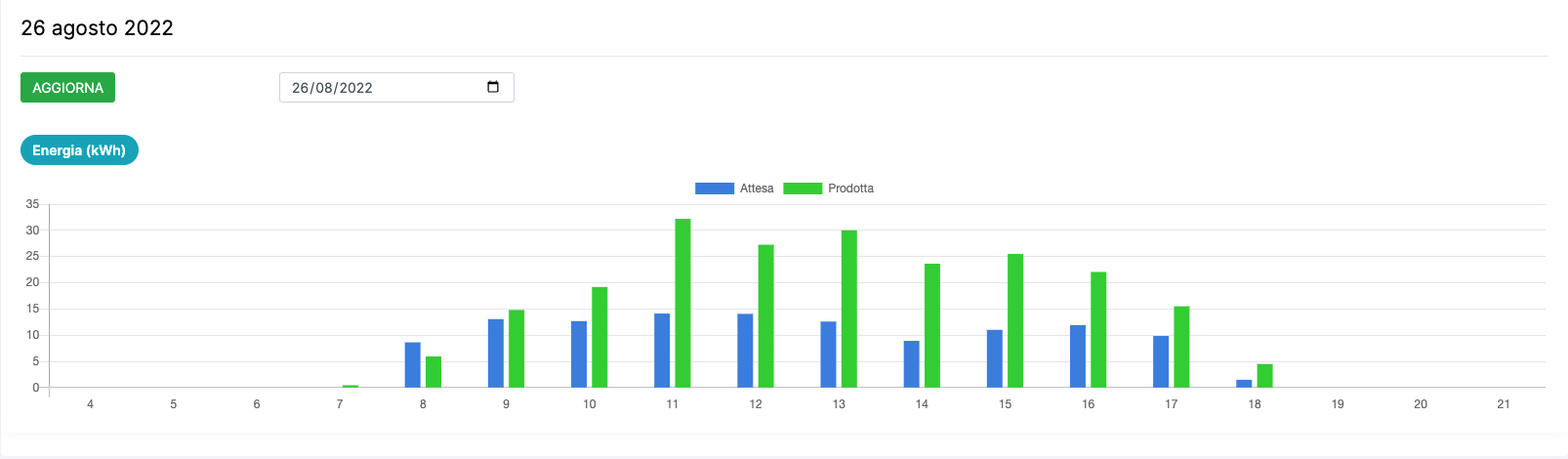This screenshot has height=459, width=1568.
Task: Click the AGGIORNA refresh button
Action: click(67, 88)
